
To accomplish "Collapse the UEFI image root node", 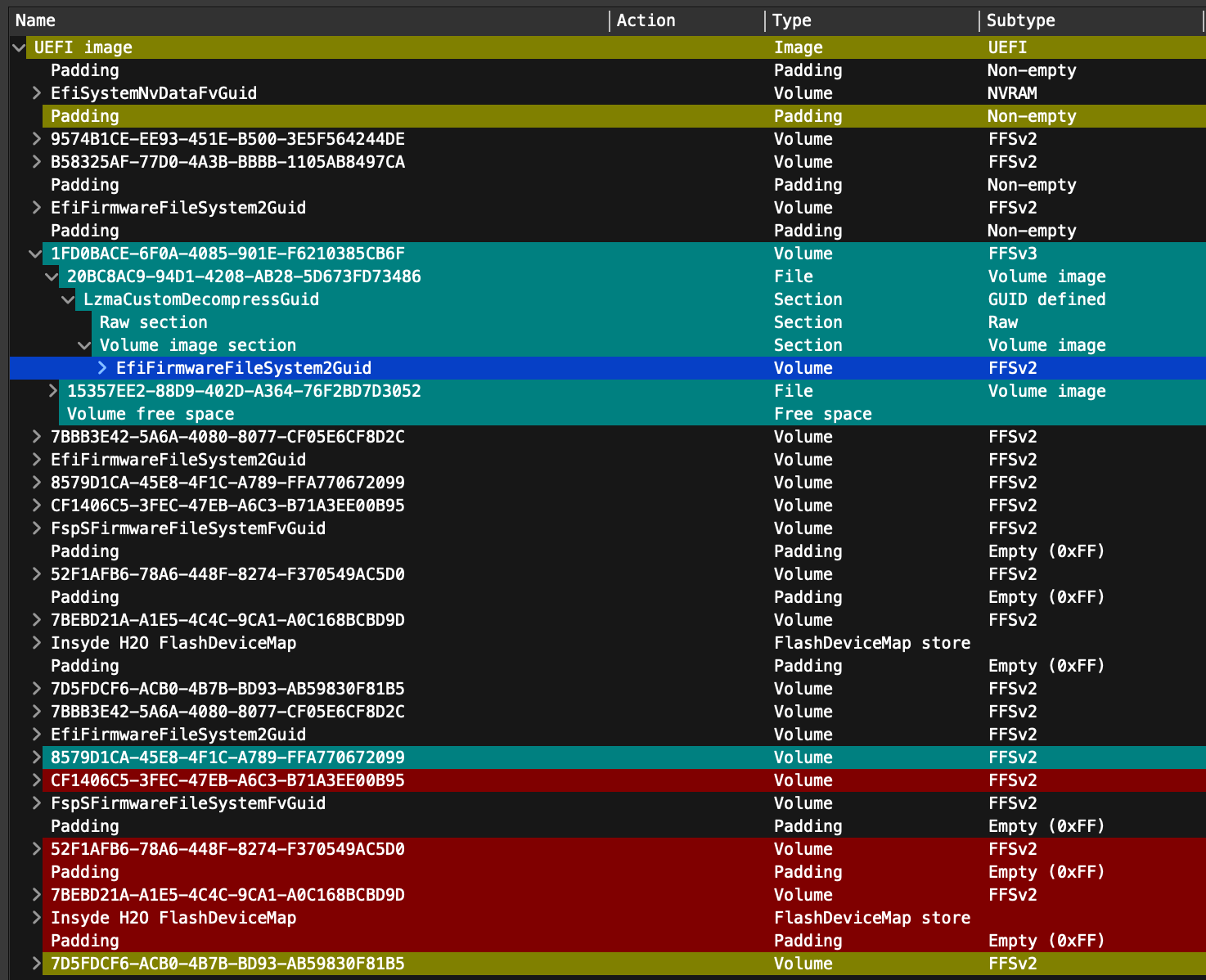I will (x=19, y=47).
